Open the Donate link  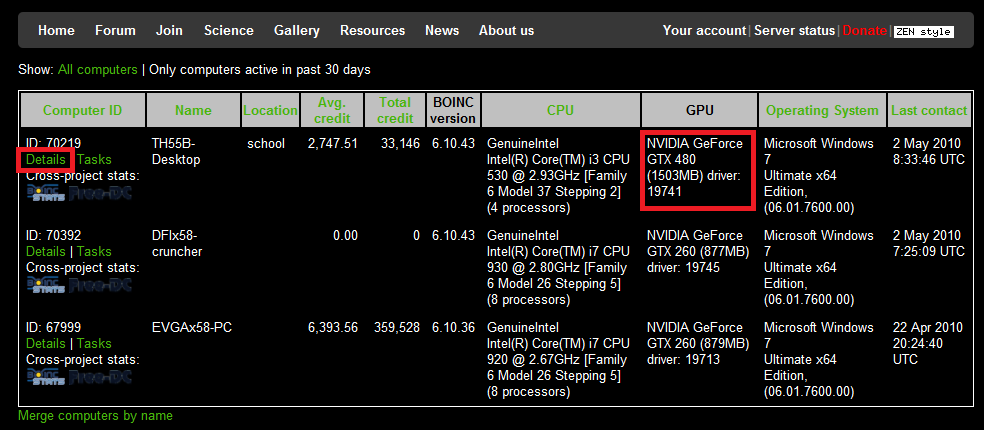[x=864, y=30]
